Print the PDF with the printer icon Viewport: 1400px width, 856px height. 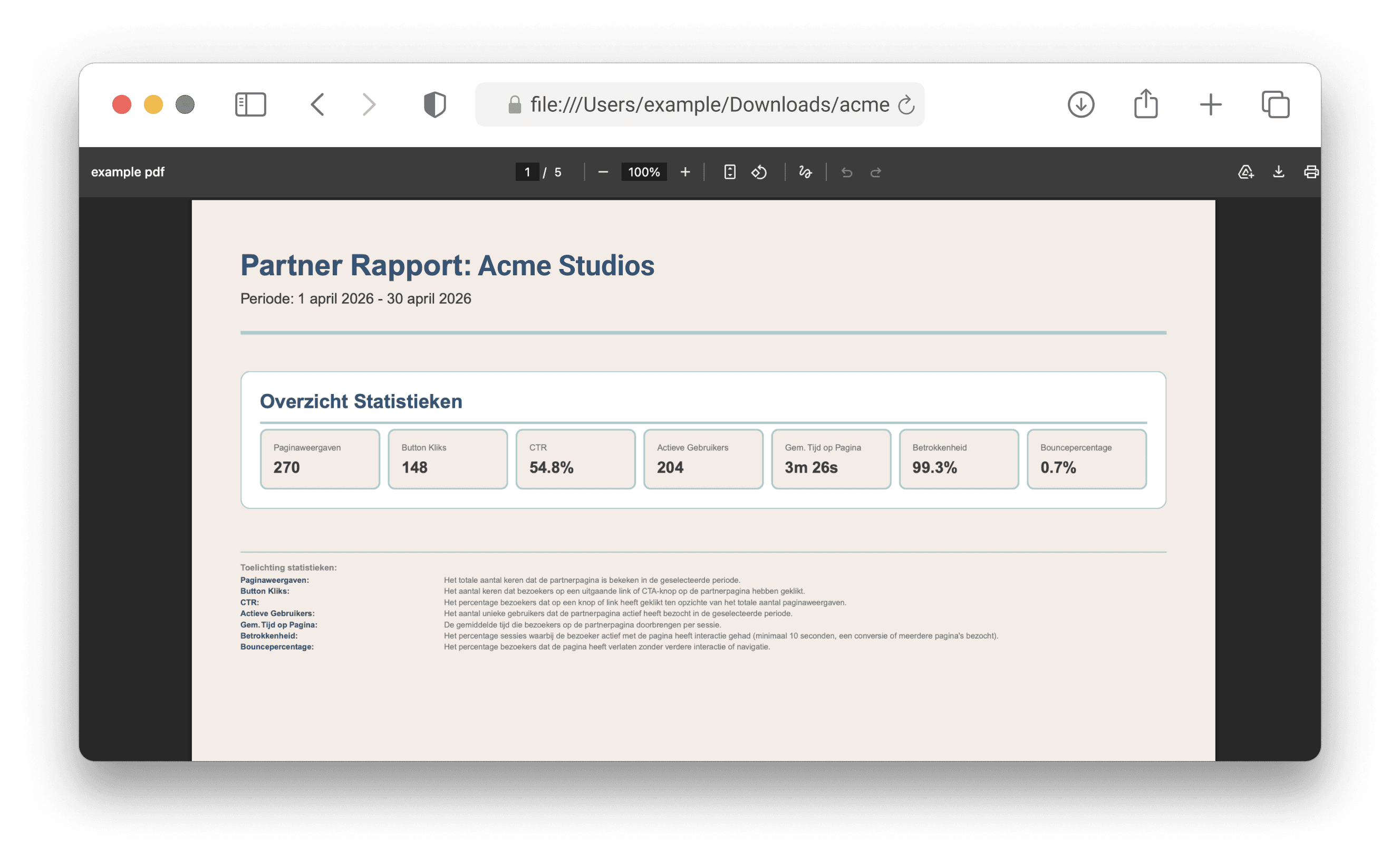1311,171
